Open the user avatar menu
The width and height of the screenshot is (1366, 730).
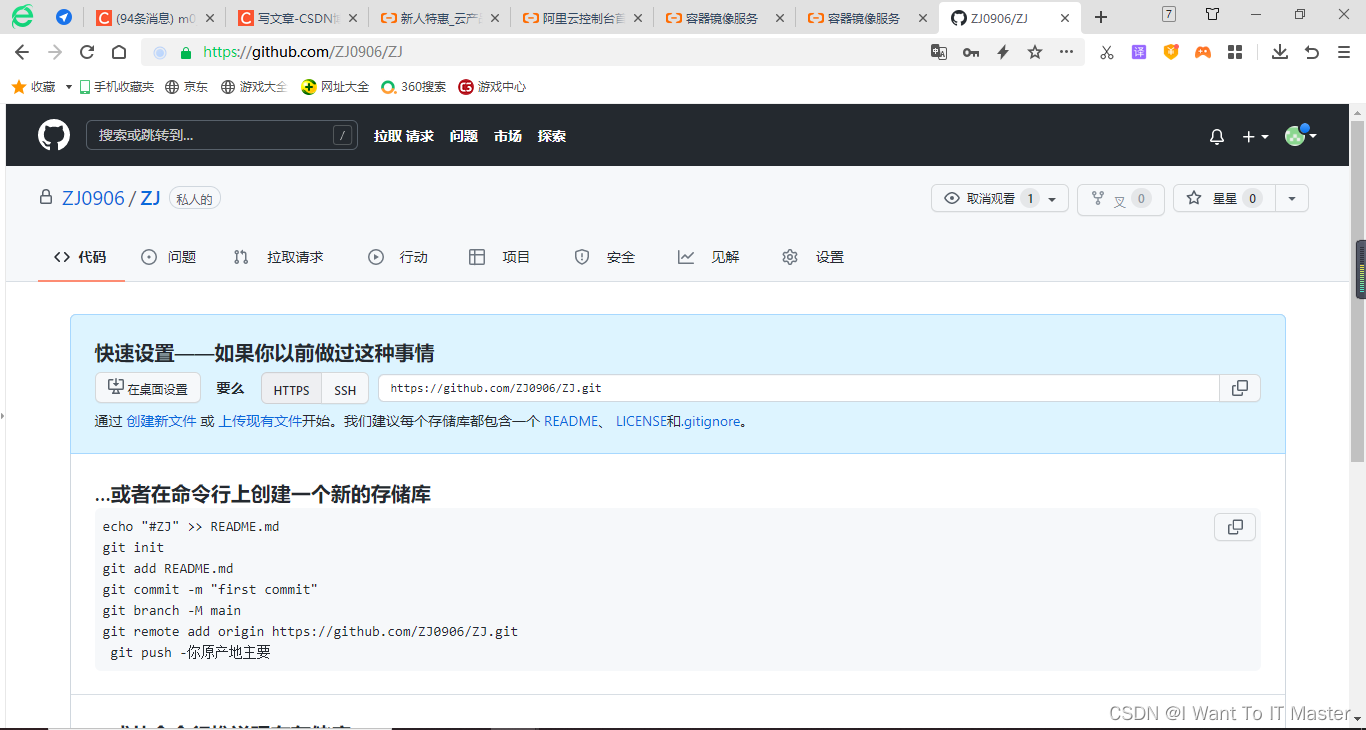pyautogui.click(x=1300, y=135)
